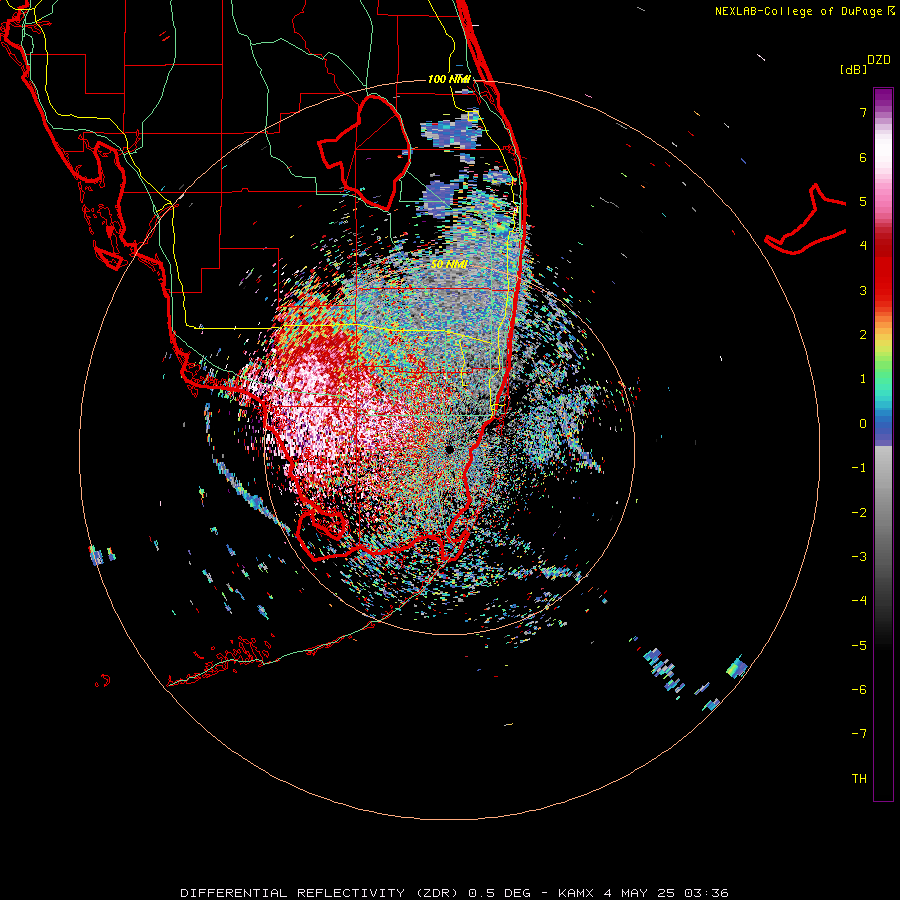Click the '100 NMI' range ring label
The width and height of the screenshot is (900, 900).
(449, 79)
